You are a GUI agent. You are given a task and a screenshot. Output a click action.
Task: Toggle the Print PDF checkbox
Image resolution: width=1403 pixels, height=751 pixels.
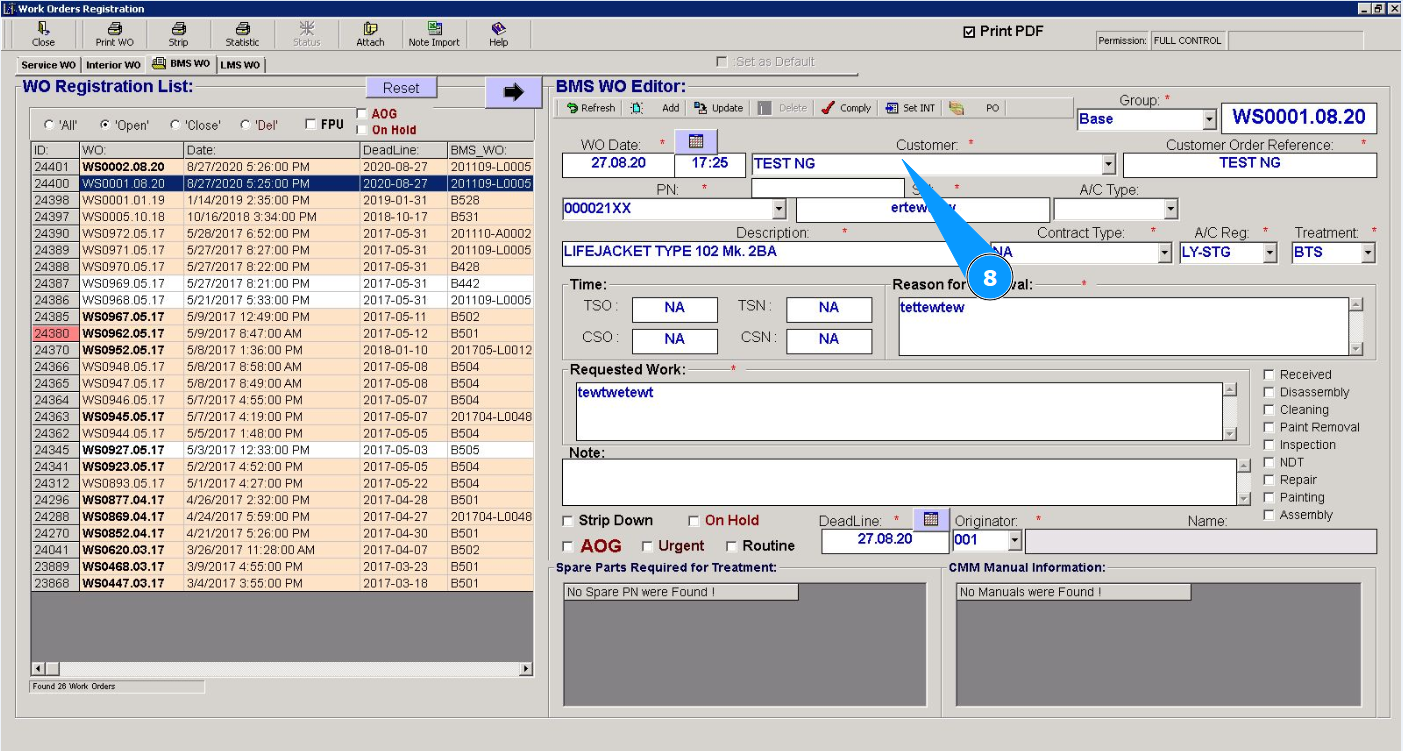tap(968, 32)
